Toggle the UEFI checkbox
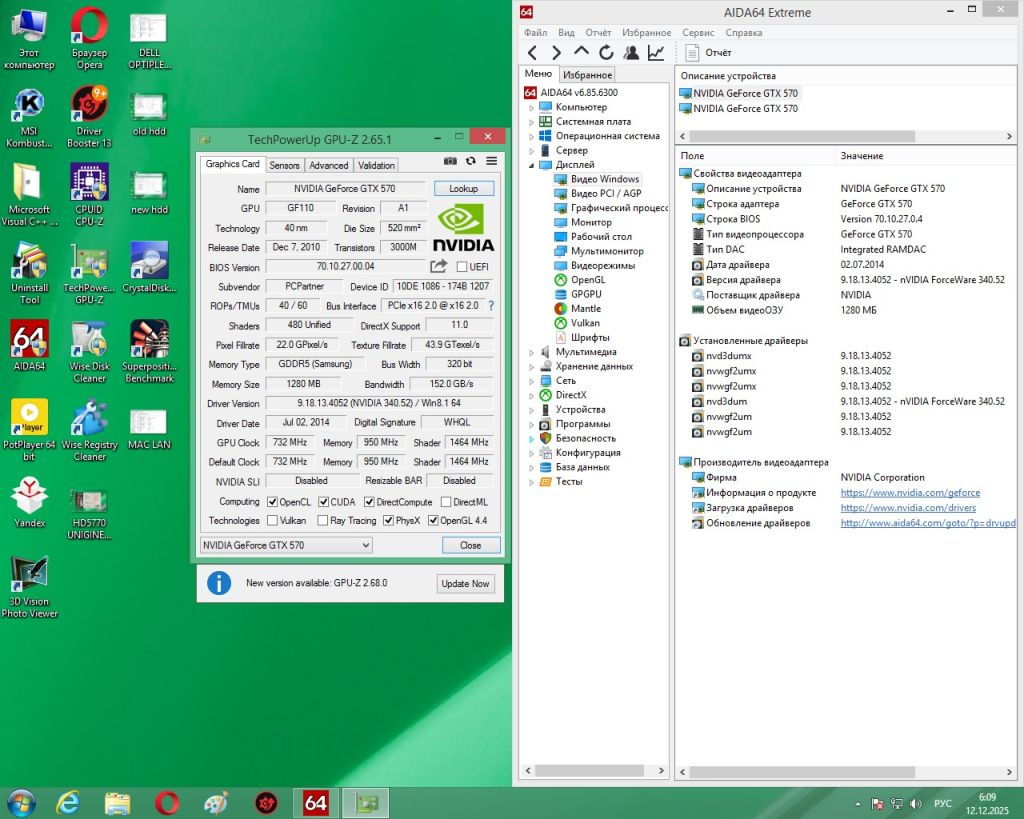1024x819 pixels. (462, 266)
